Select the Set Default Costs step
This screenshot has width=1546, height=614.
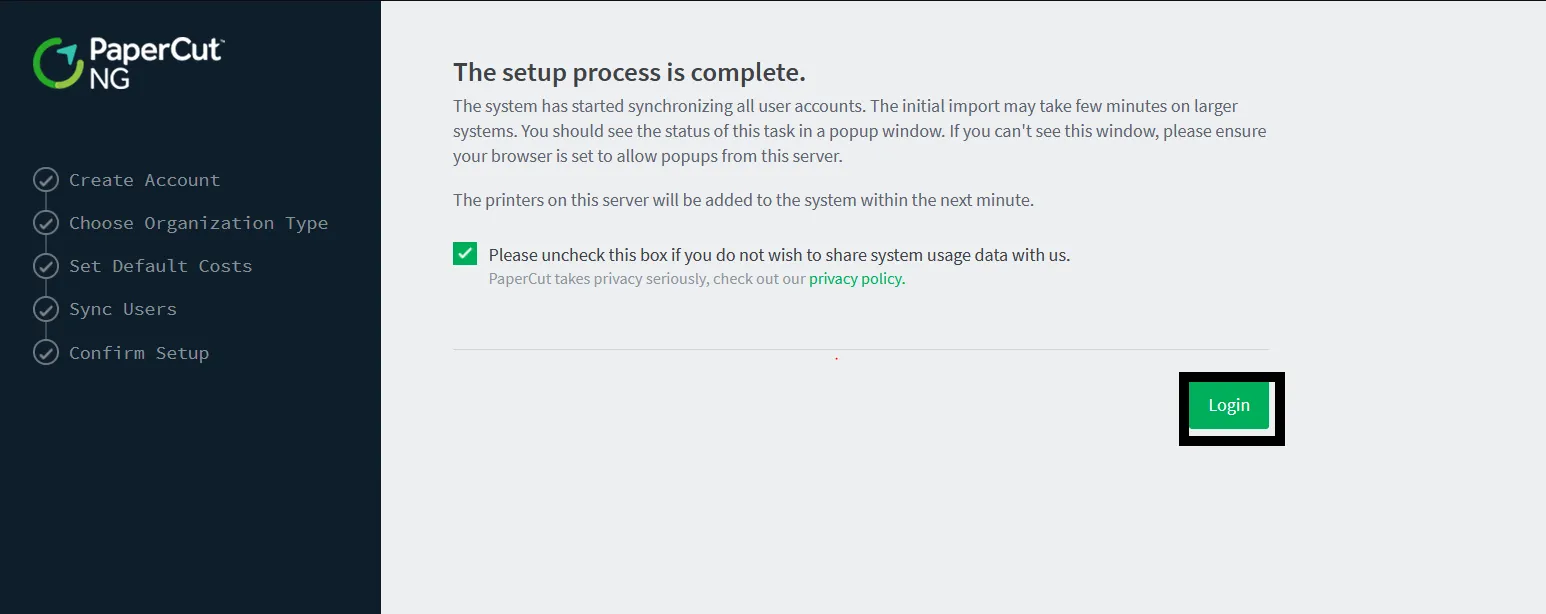[x=160, y=265]
